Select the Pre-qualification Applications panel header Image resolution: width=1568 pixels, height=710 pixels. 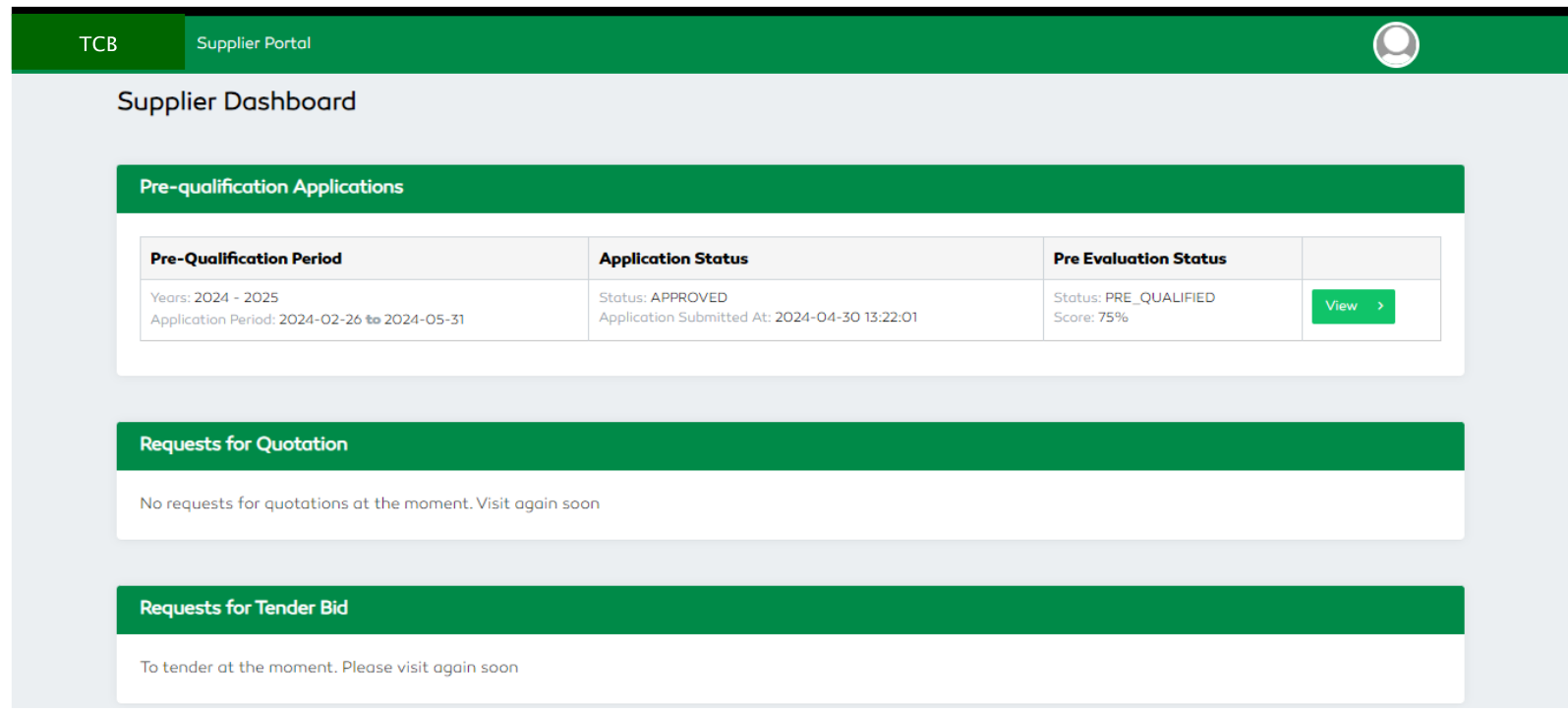[790, 188]
